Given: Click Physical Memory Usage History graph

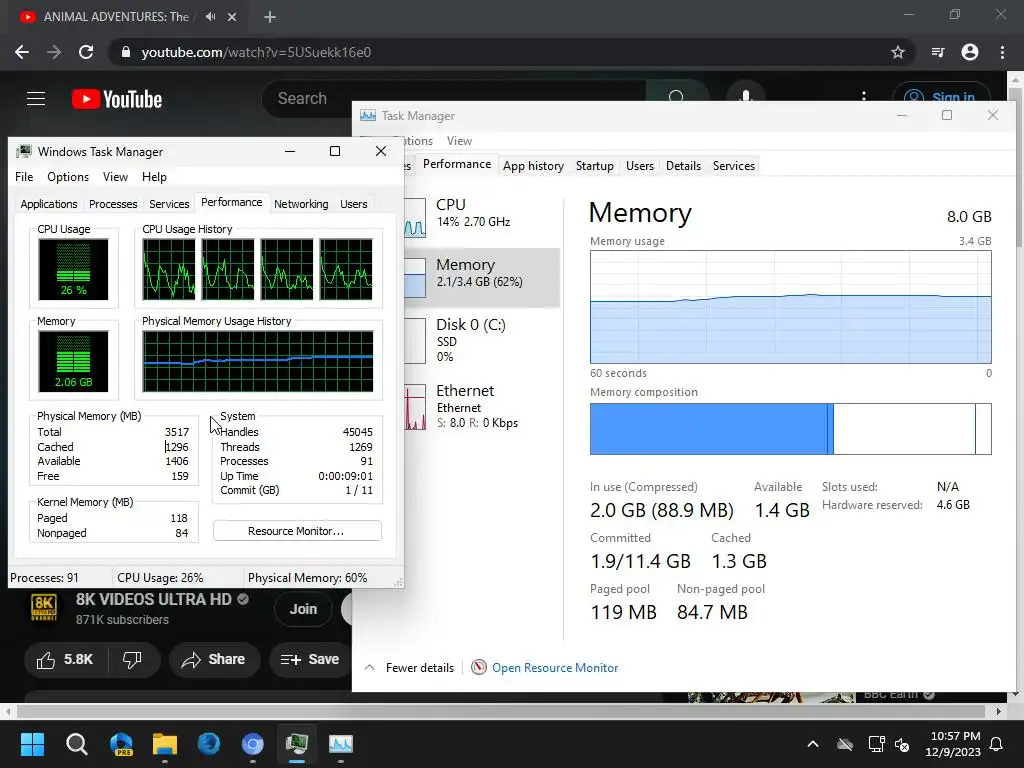Looking at the screenshot, I should click(x=258, y=361).
